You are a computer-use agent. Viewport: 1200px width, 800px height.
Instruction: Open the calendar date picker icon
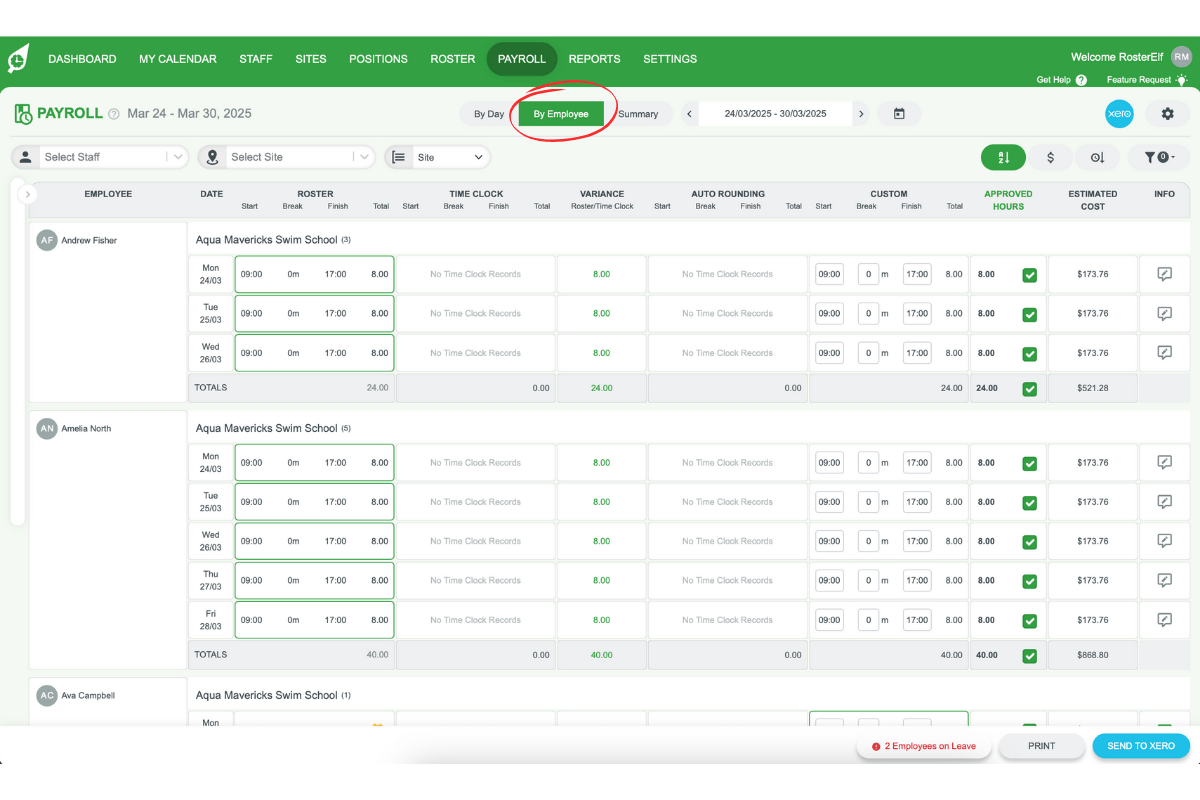click(899, 113)
